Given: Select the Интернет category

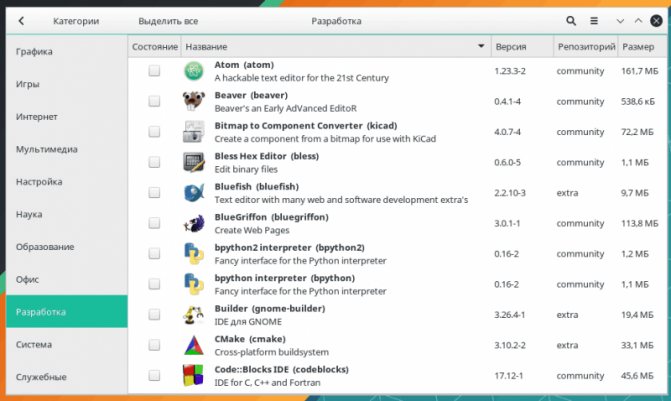Looking at the screenshot, I should click(67, 116).
